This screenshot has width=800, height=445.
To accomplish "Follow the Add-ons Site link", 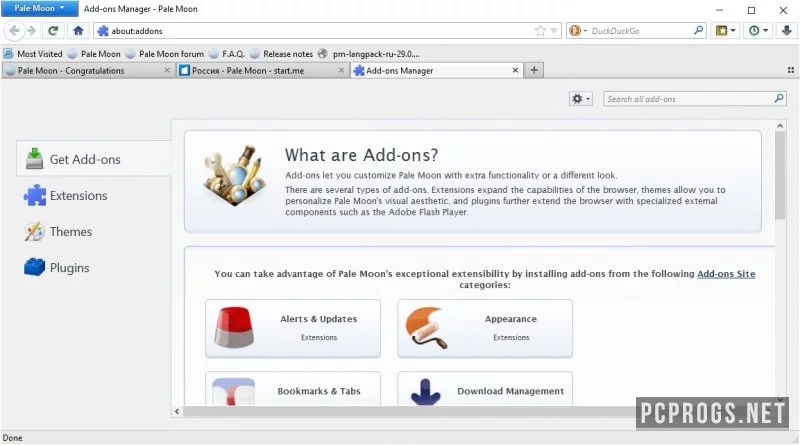I will click(726, 274).
